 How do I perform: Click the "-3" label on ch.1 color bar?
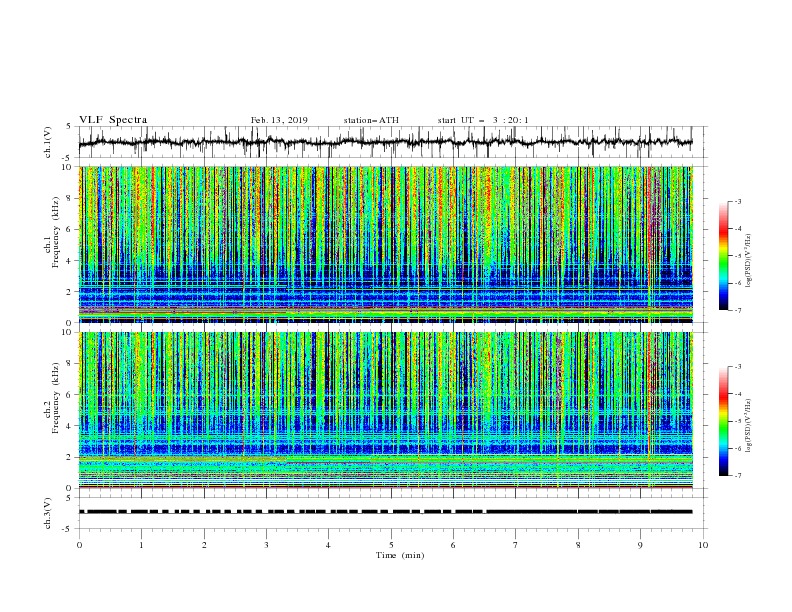(738, 202)
